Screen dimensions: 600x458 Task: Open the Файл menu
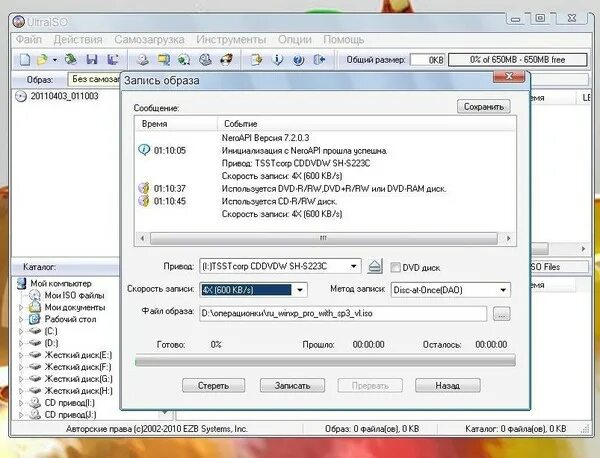[29, 39]
